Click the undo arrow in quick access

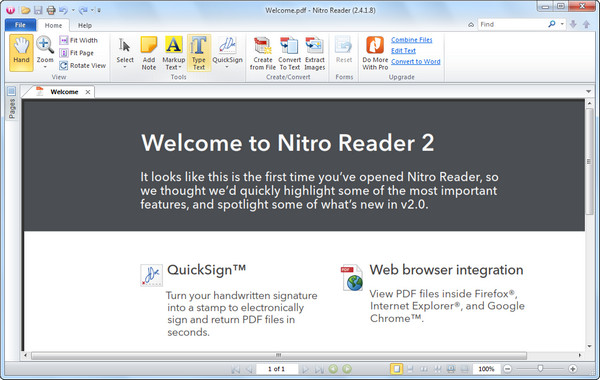63,10
